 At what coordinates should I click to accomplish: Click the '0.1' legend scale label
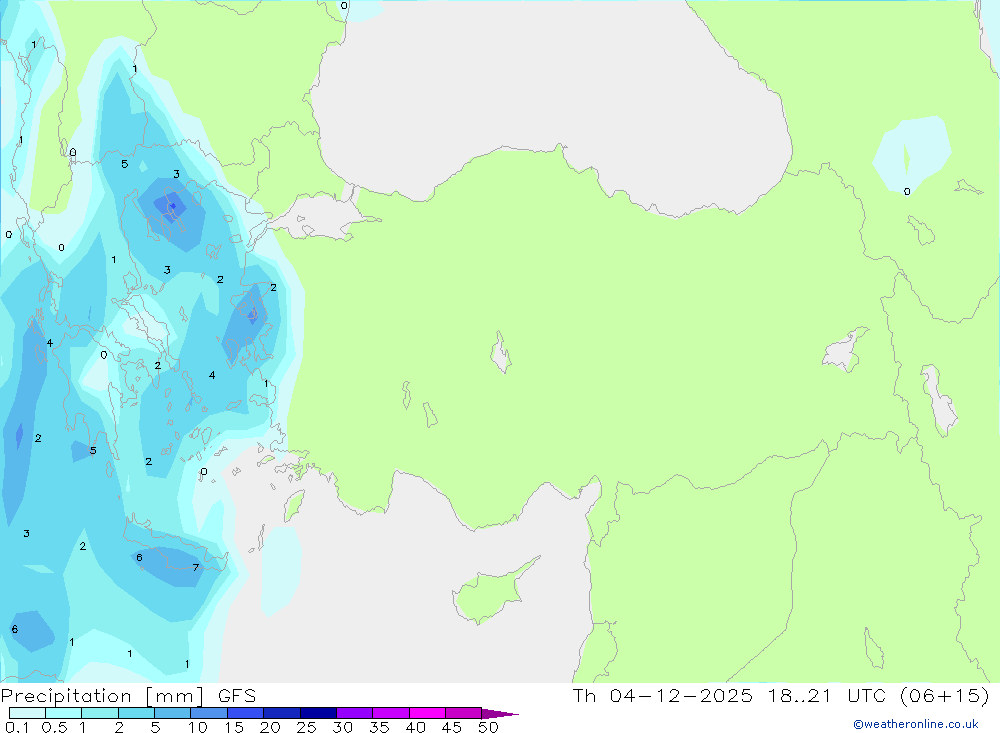(x=17, y=727)
